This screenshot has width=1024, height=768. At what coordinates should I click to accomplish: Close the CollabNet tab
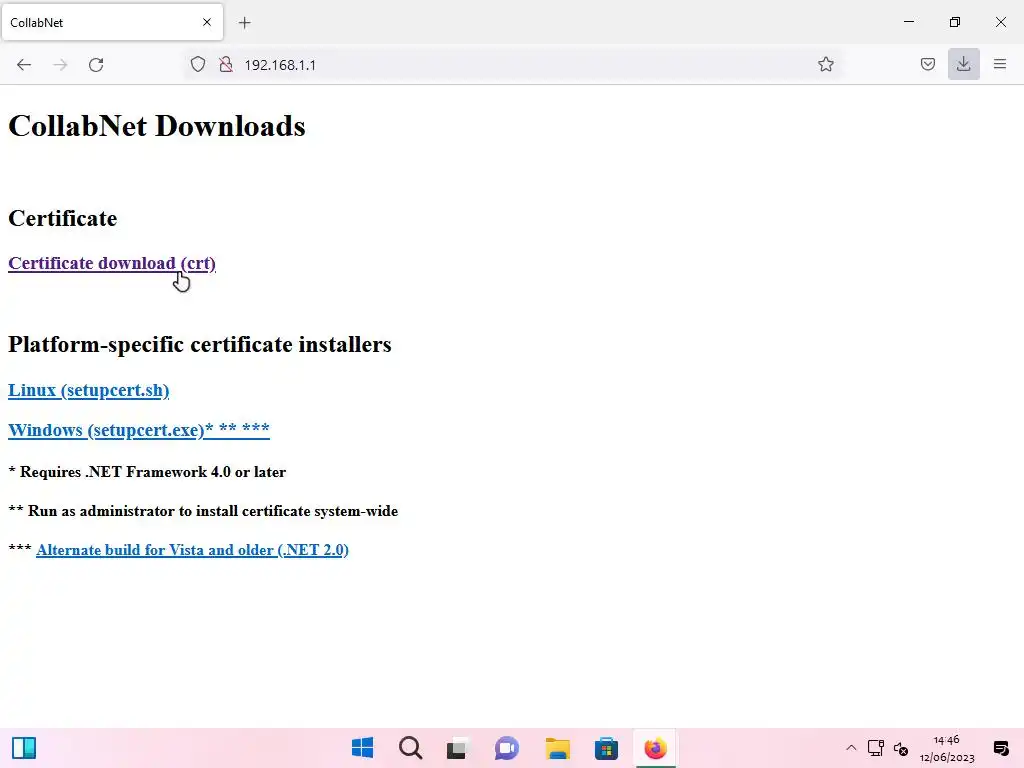tap(207, 22)
